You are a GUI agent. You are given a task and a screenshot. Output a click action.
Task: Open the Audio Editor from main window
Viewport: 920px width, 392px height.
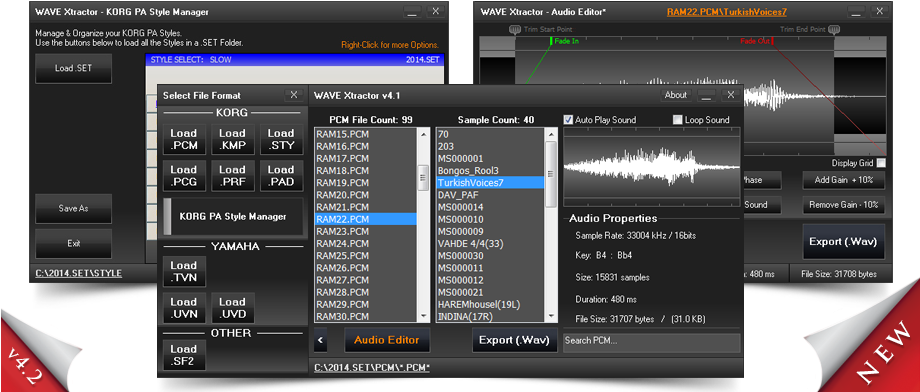click(x=387, y=340)
